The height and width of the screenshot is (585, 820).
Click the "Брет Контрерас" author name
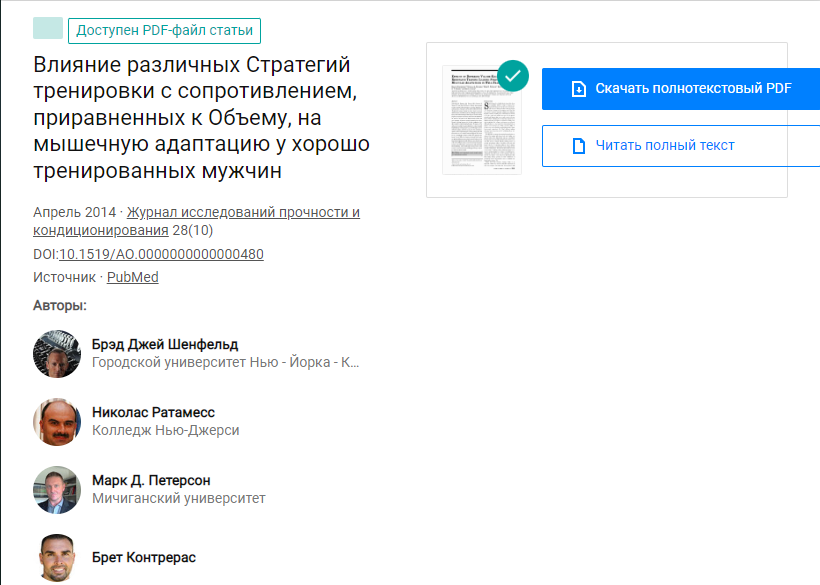coord(144,559)
